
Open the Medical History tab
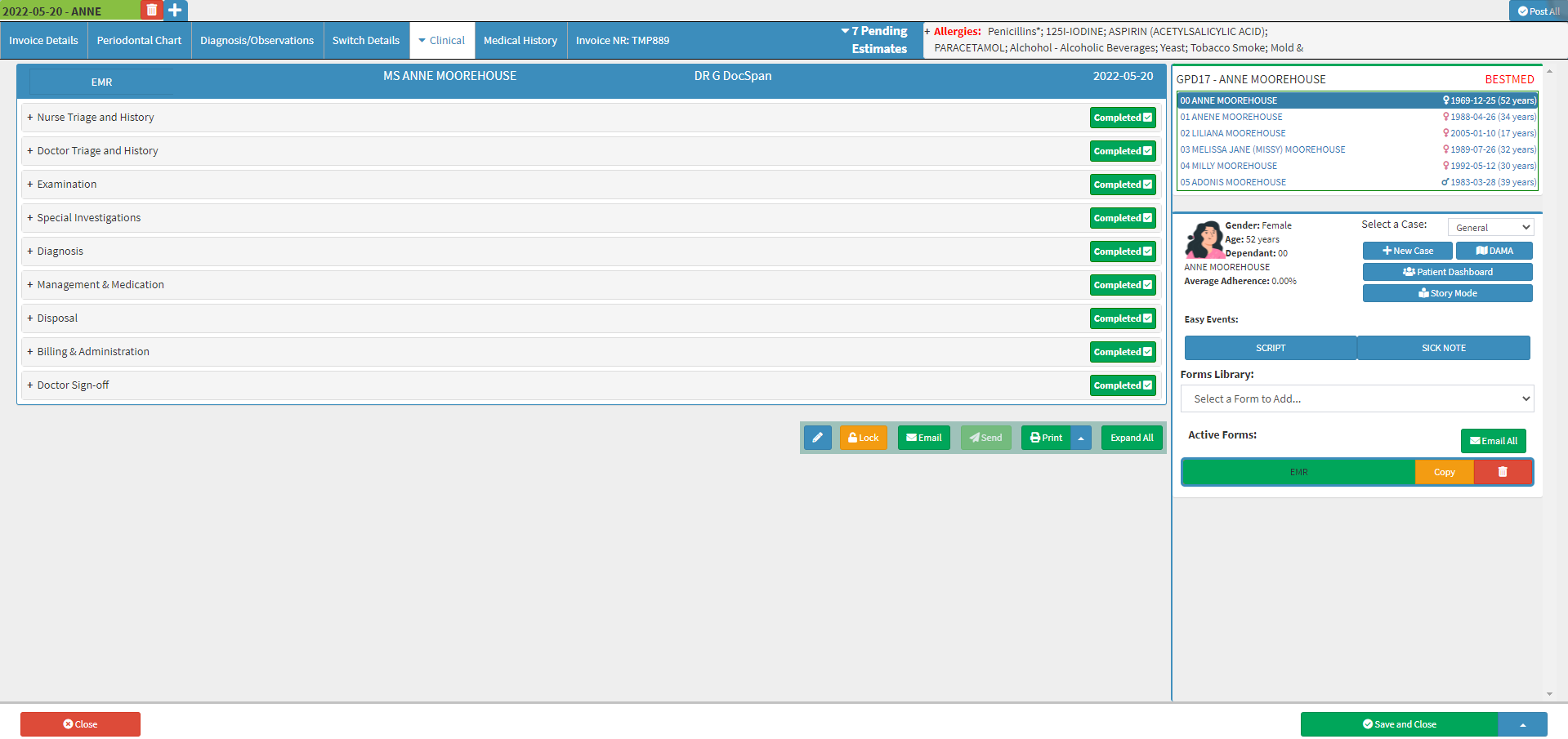520,41
